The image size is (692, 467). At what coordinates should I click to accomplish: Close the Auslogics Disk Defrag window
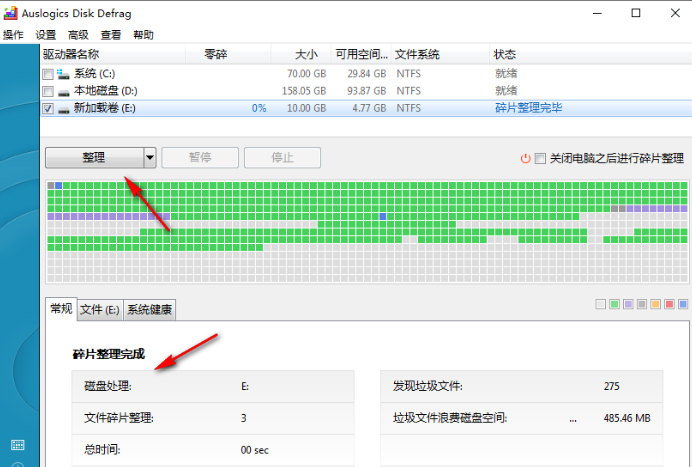(x=675, y=13)
